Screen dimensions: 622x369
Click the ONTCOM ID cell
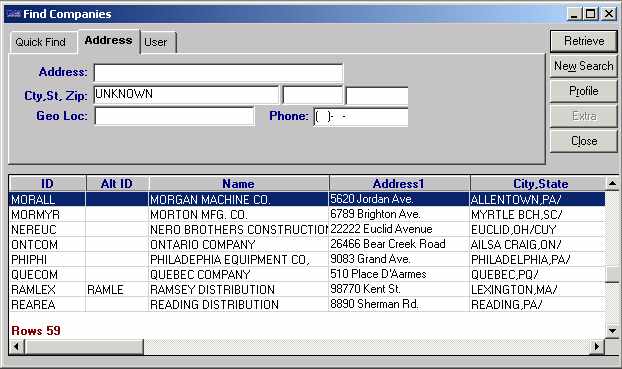(47, 244)
